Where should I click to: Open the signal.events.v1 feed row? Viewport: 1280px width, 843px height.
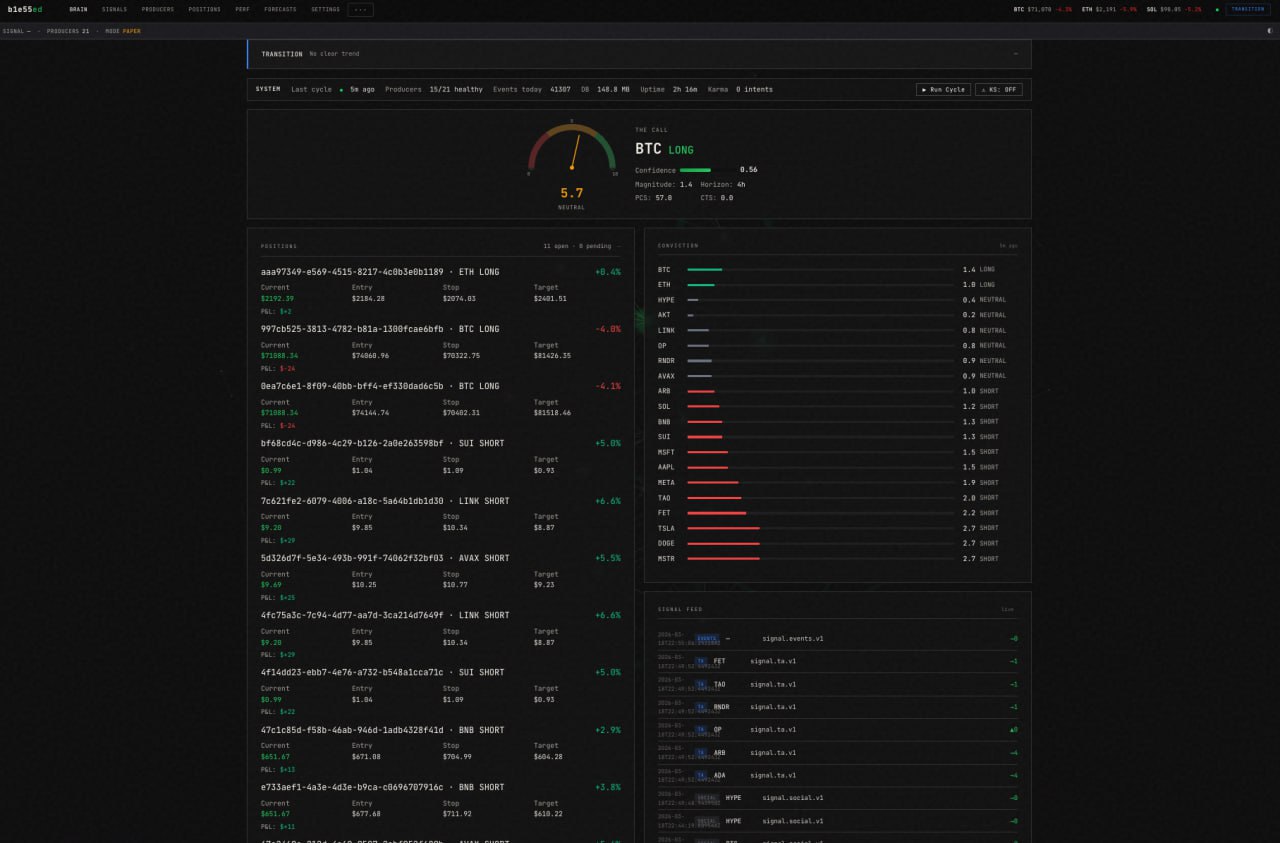coord(838,638)
